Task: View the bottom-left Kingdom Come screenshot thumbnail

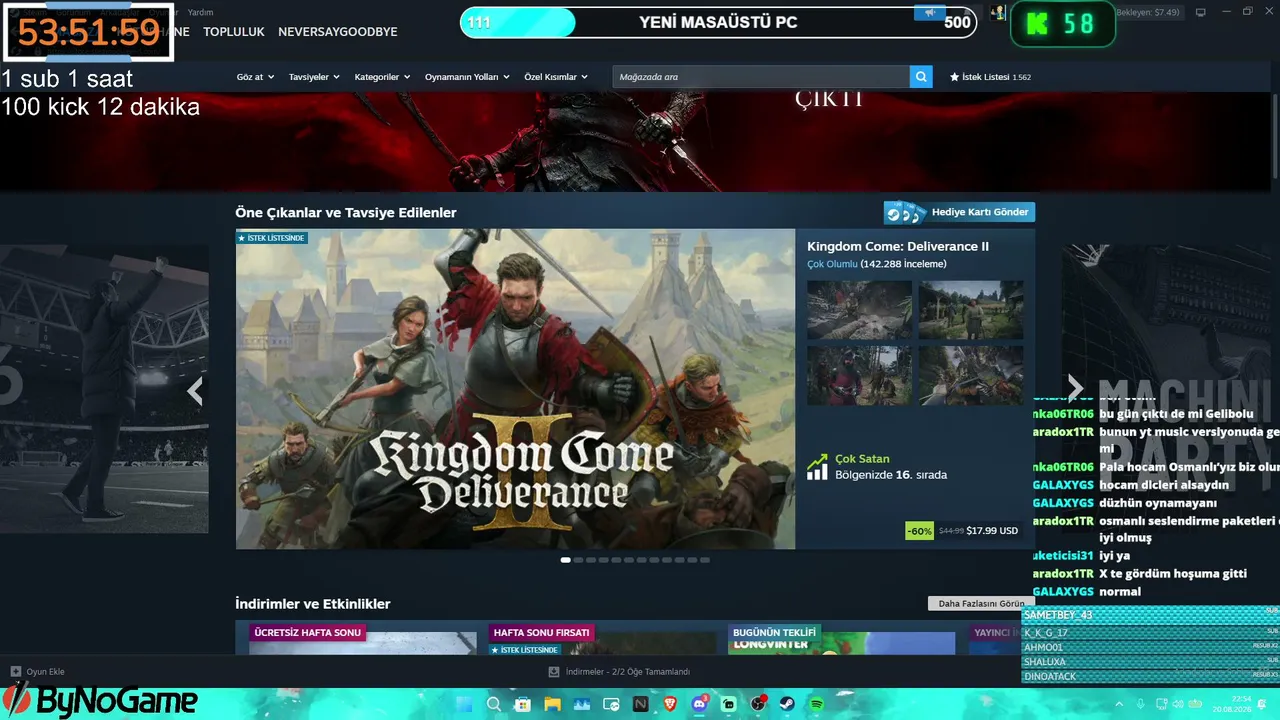Action: [x=859, y=376]
